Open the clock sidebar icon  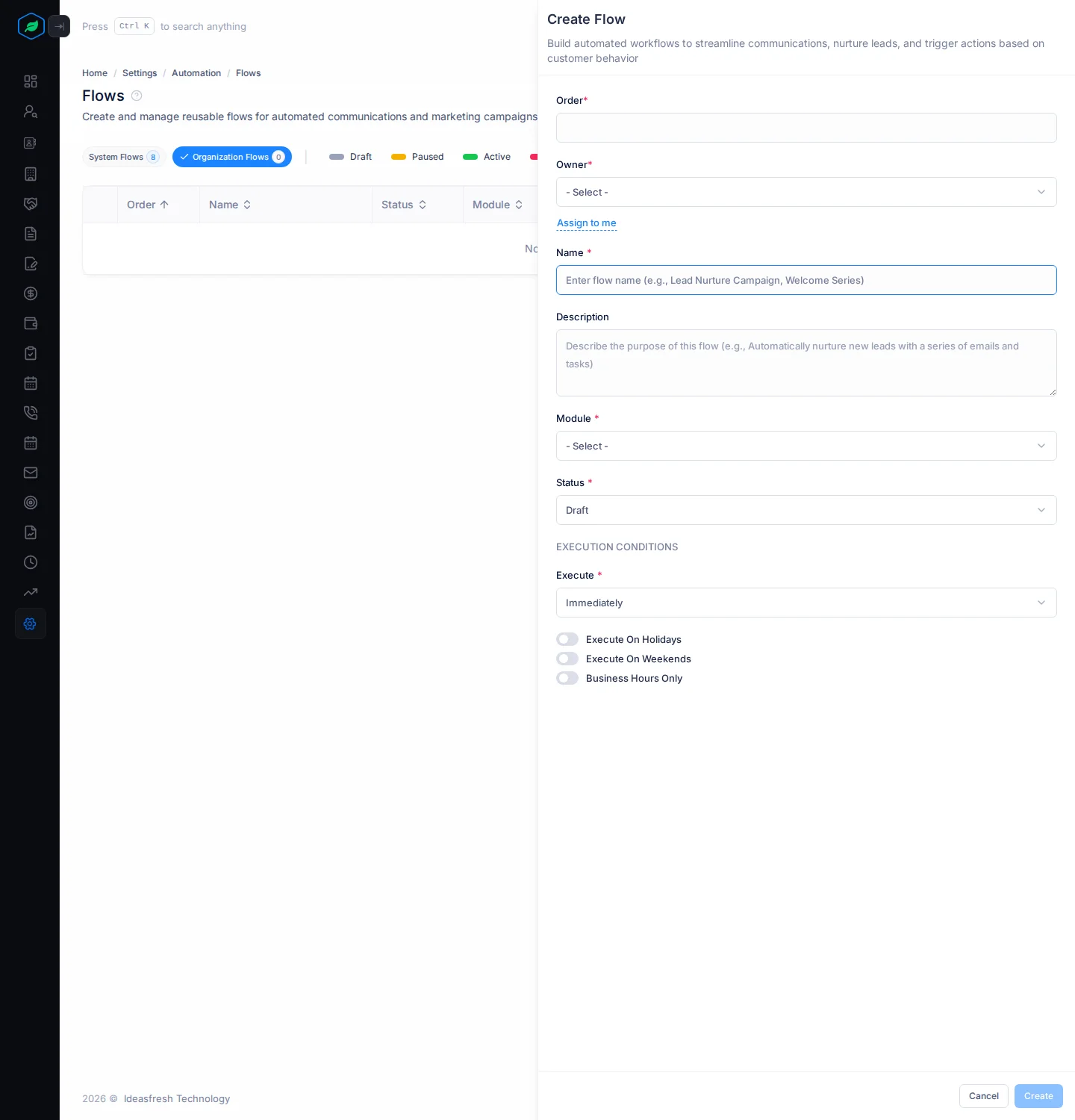(x=31, y=562)
